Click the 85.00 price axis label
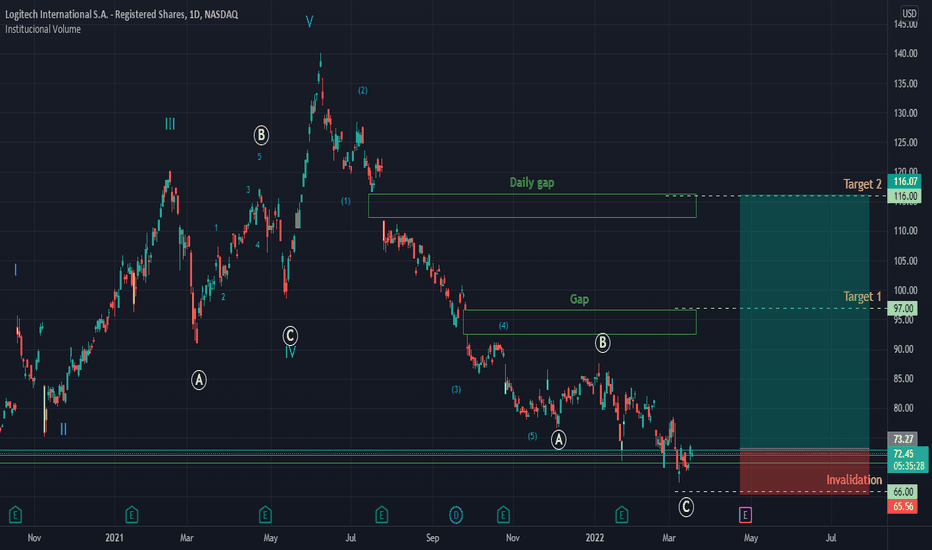Image resolution: width=932 pixels, height=550 pixels. [x=905, y=379]
